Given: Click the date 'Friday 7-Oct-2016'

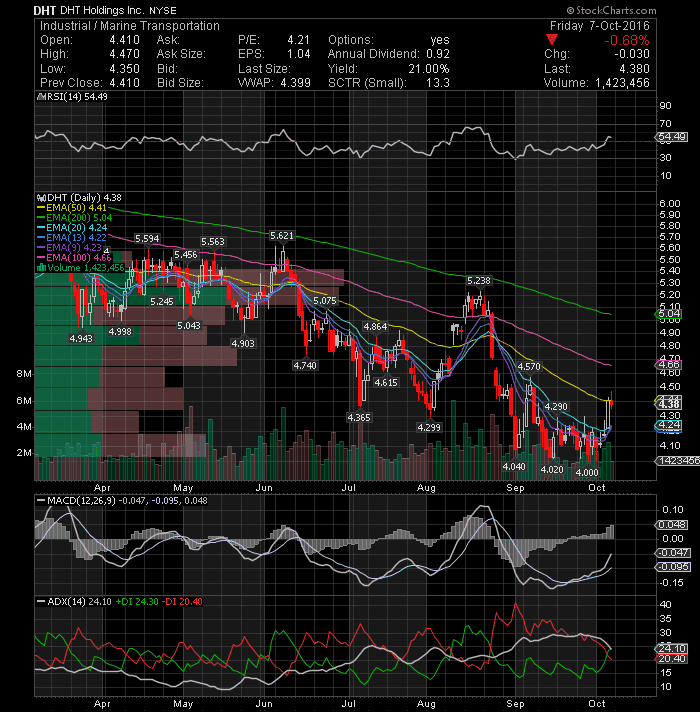Looking at the screenshot, I should [x=600, y=26].
